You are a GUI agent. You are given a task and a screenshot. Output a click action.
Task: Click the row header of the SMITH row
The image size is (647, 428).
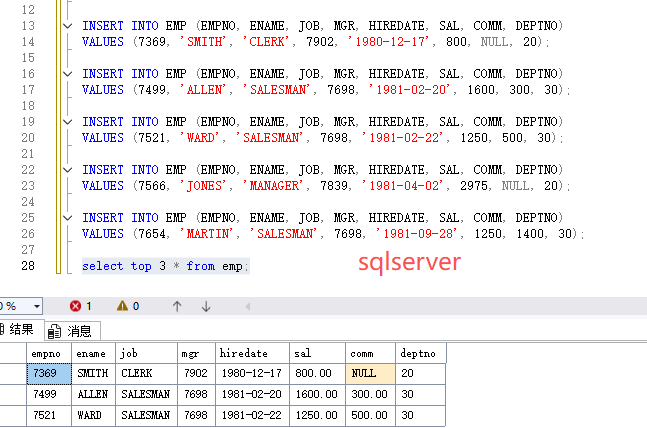13,374
